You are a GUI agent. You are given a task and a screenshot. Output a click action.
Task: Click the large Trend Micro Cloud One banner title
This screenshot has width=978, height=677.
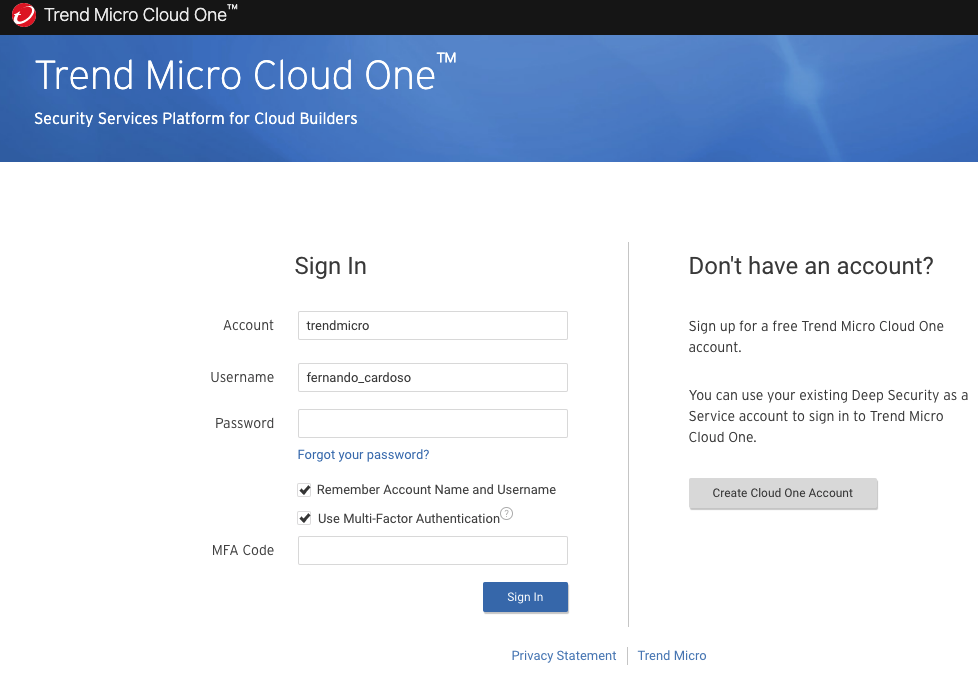click(x=245, y=74)
